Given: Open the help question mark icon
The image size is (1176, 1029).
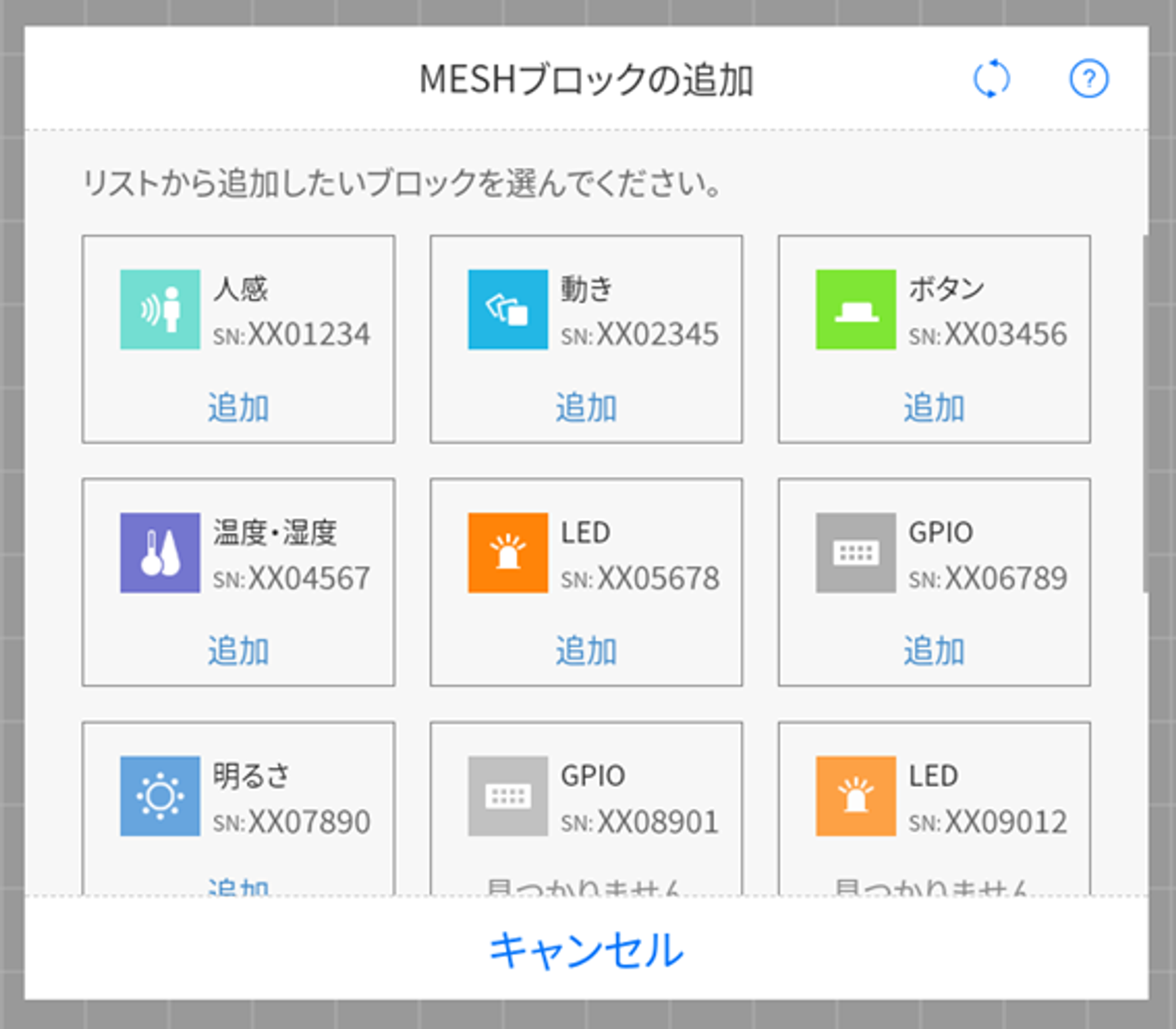Looking at the screenshot, I should pos(1088,78).
